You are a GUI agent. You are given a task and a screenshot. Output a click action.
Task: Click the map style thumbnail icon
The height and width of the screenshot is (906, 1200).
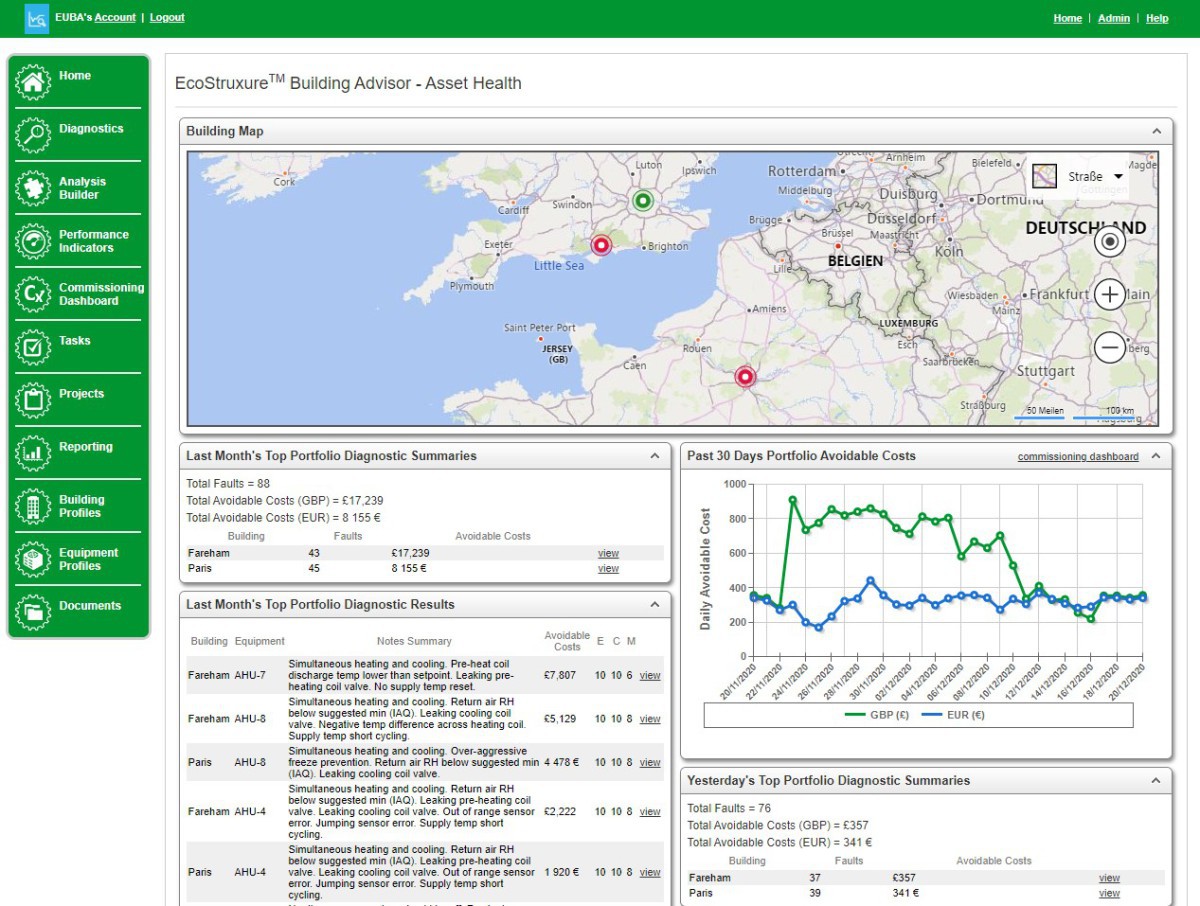click(1044, 177)
